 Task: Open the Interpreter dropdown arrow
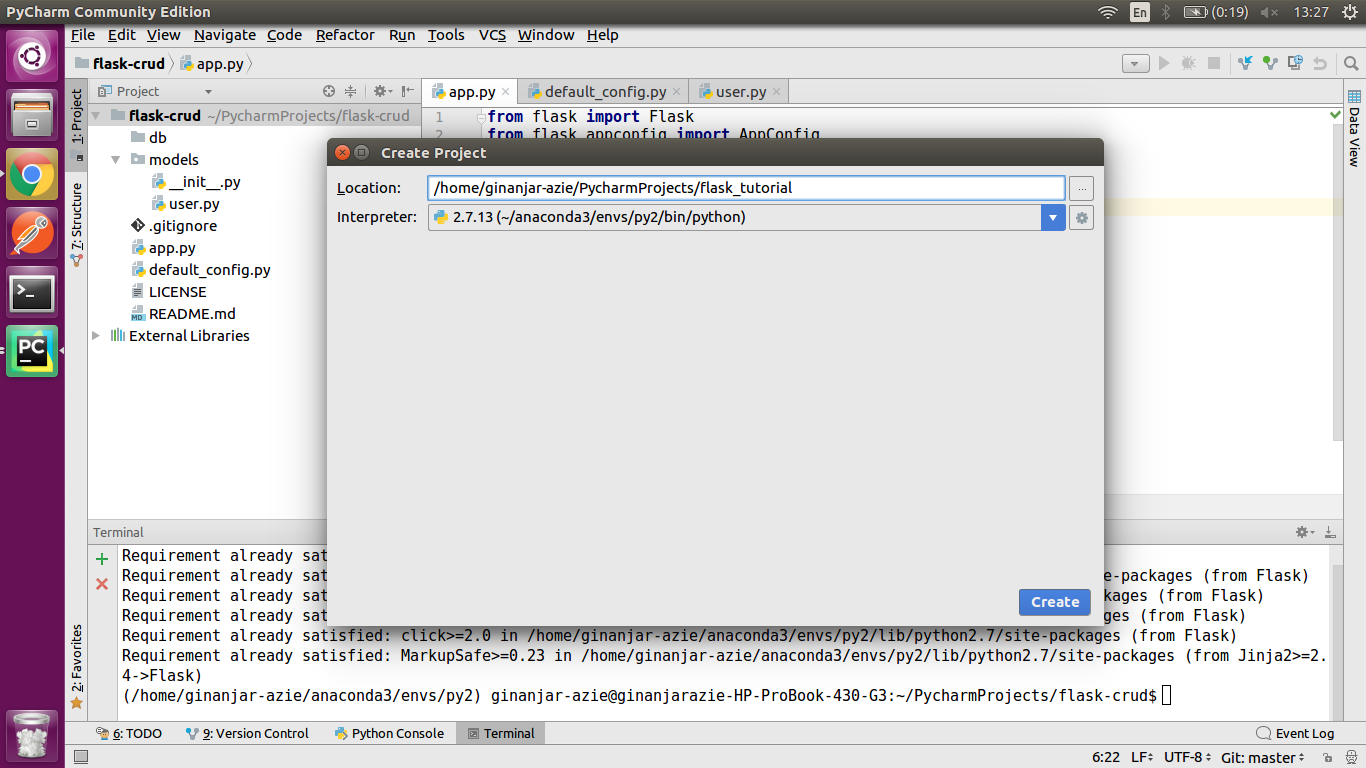[1053, 217]
